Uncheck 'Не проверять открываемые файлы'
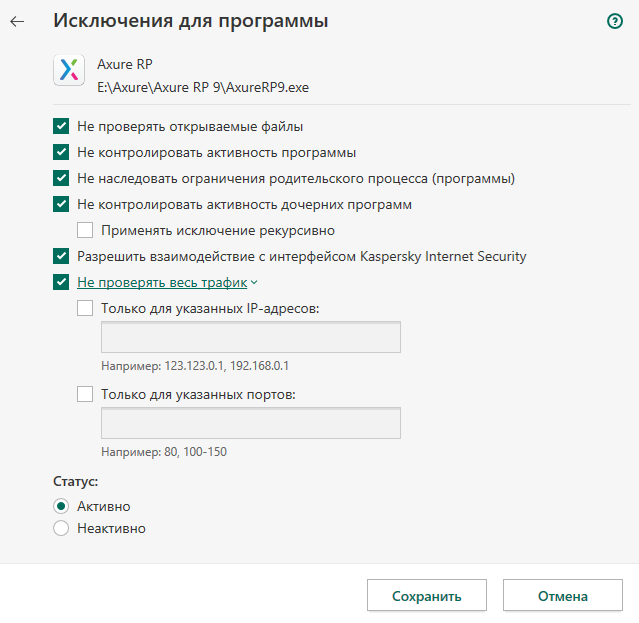 point(61,126)
